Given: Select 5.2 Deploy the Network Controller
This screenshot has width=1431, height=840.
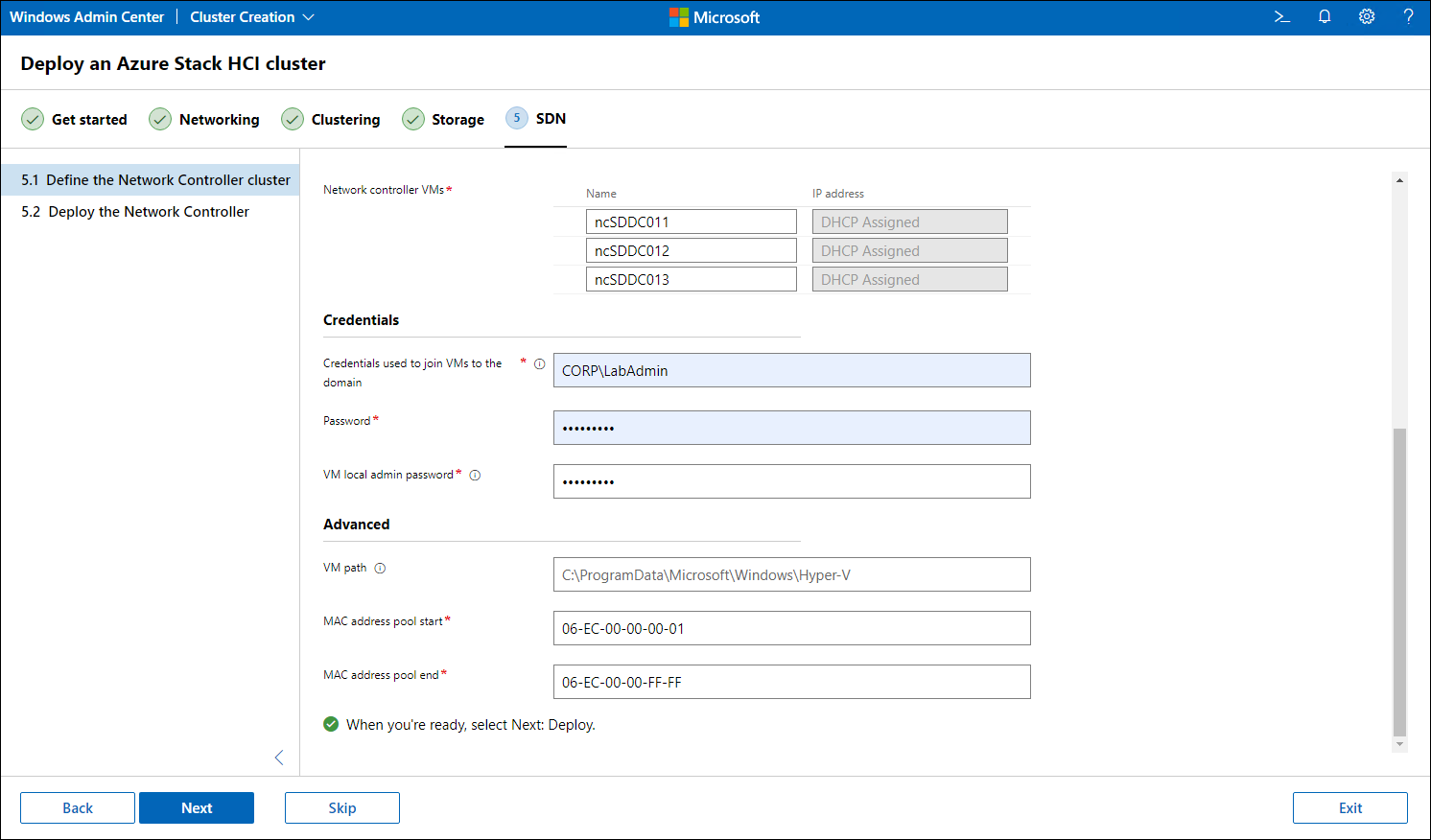Looking at the screenshot, I should (x=151, y=212).
